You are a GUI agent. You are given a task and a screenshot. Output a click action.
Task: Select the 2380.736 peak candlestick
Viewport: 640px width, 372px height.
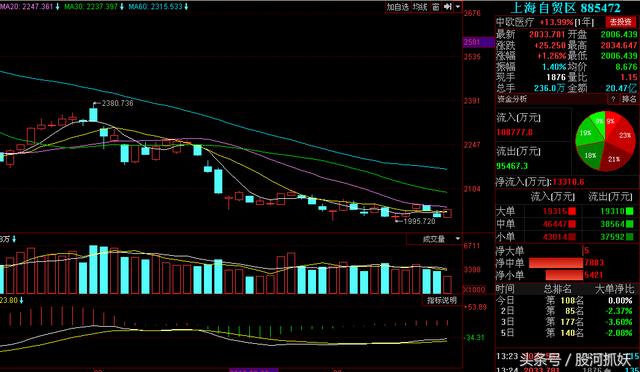pos(93,114)
